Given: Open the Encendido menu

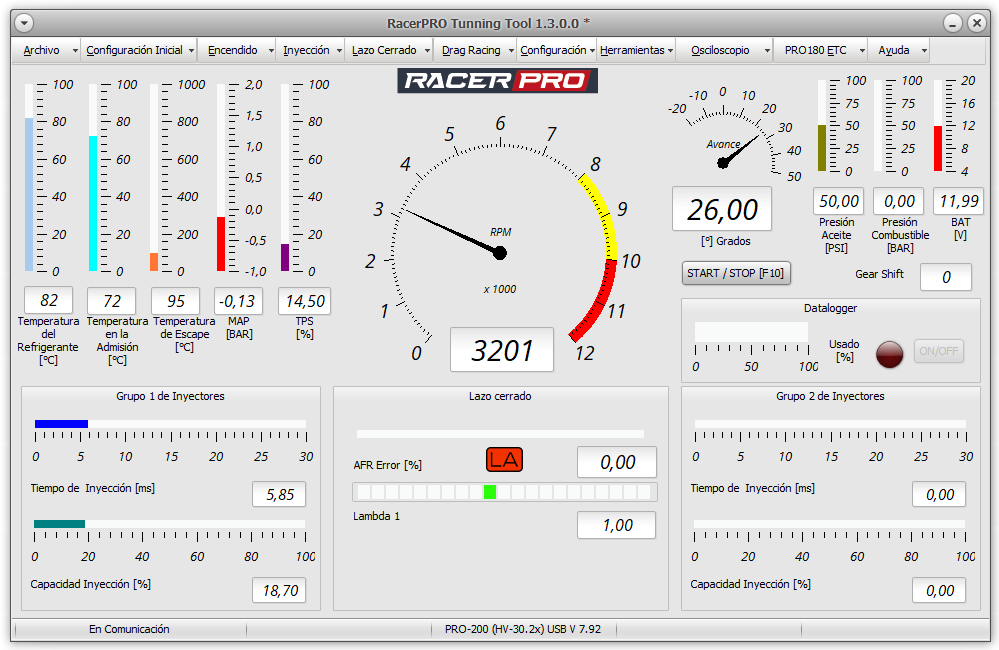Looking at the screenshot, I should point(233,50).
